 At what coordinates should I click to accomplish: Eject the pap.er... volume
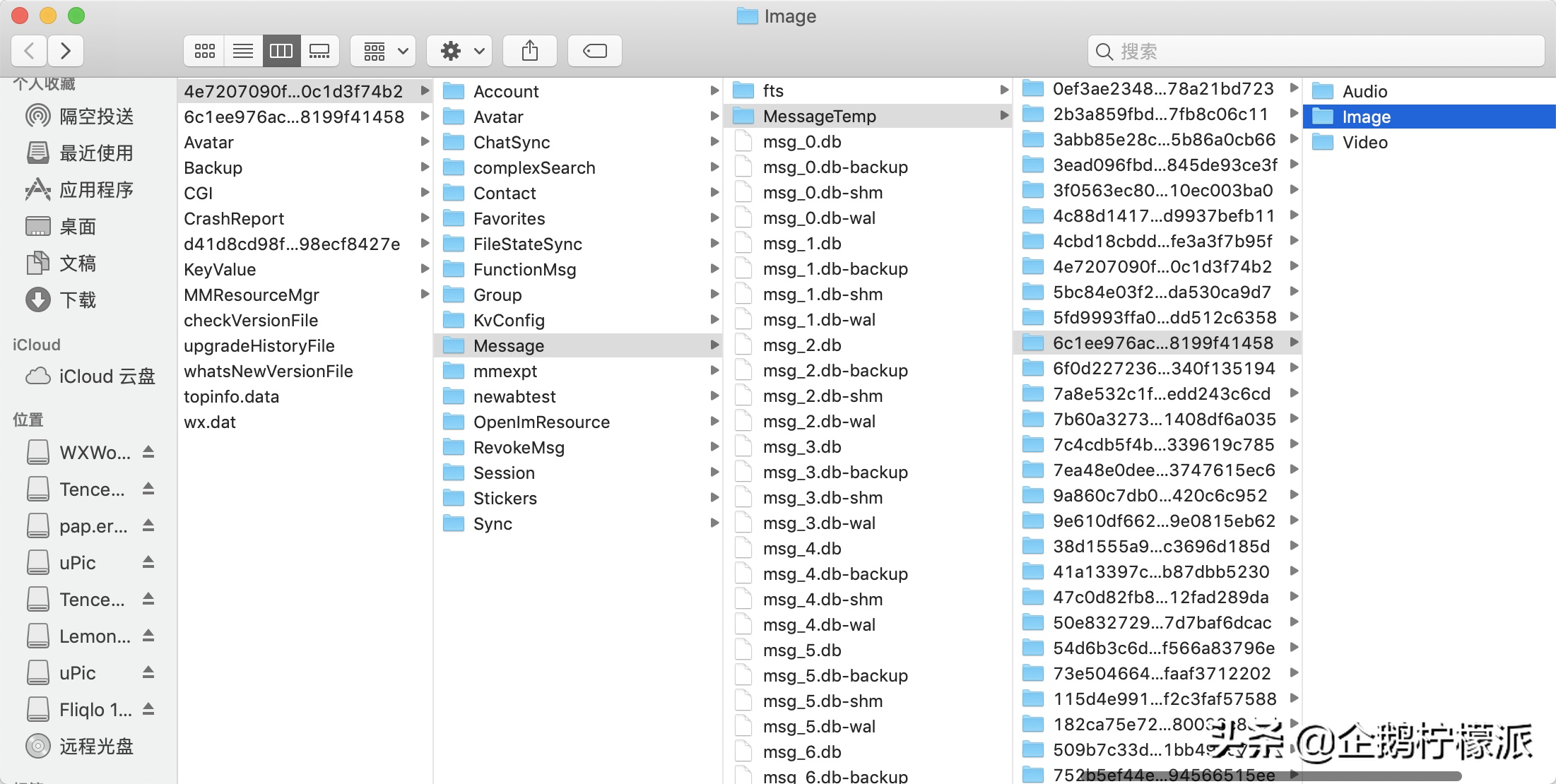click(x=148, y=525)
